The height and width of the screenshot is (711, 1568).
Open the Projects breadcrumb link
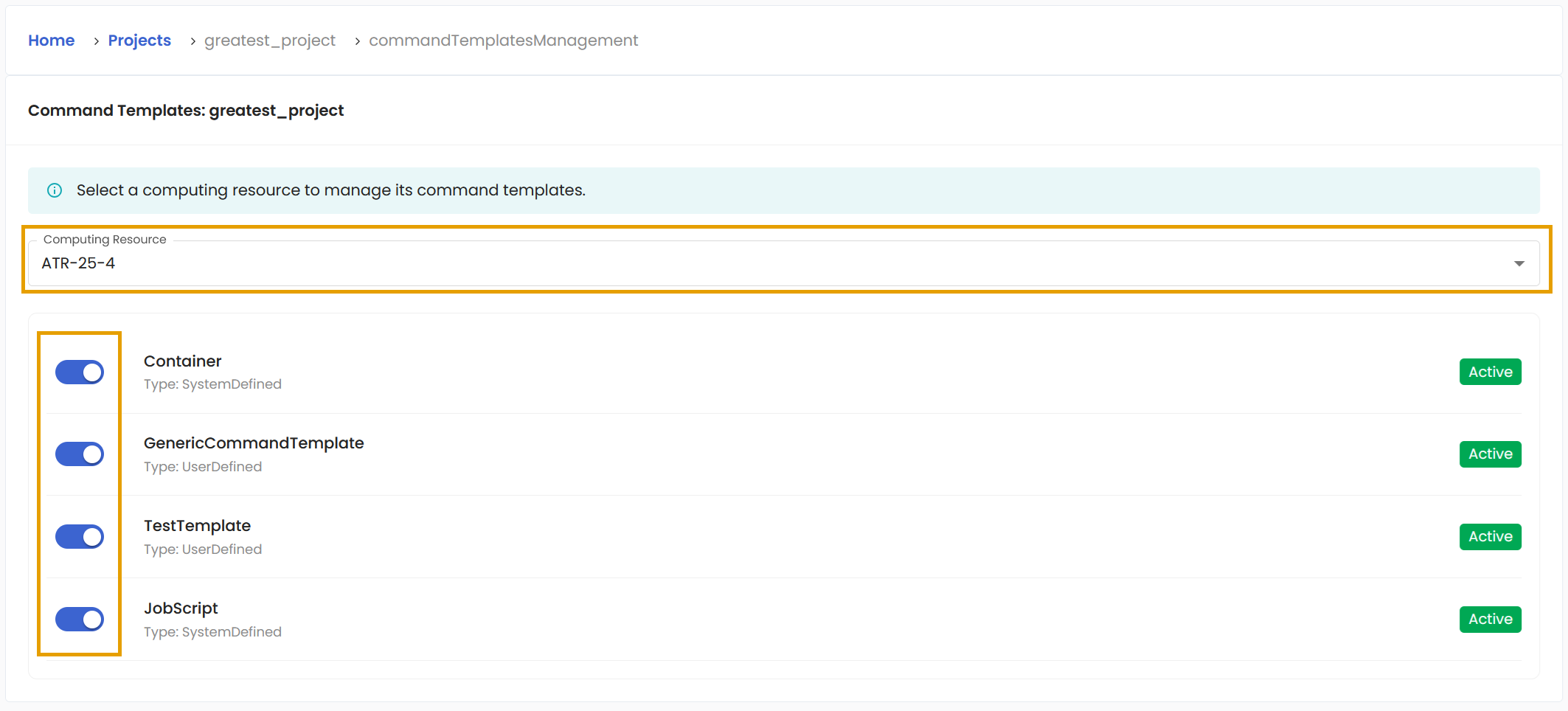[x=139, y=41]
